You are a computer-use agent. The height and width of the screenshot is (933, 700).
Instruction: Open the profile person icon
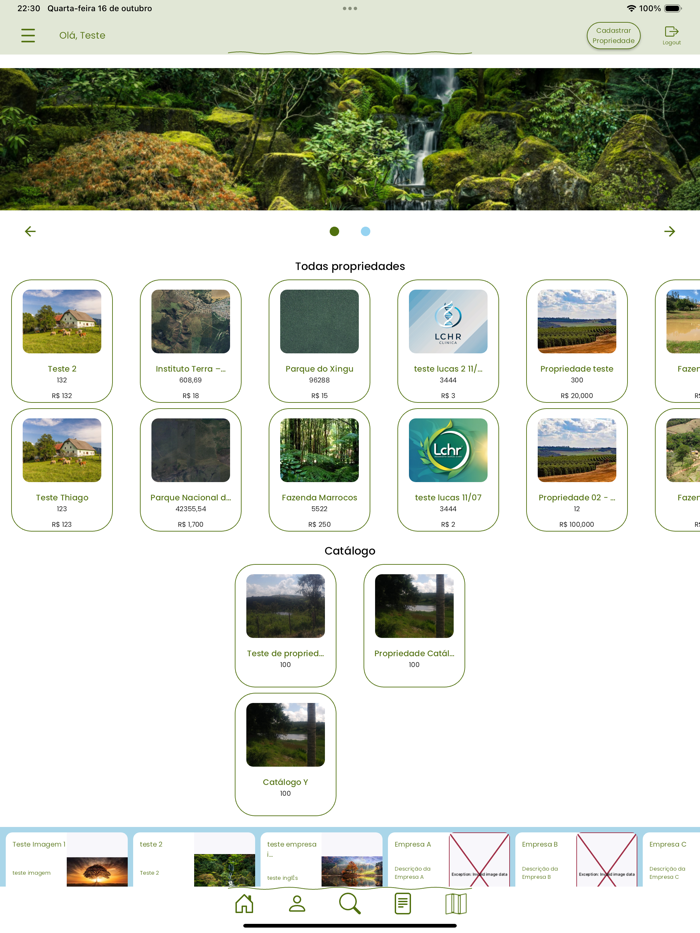297,903
